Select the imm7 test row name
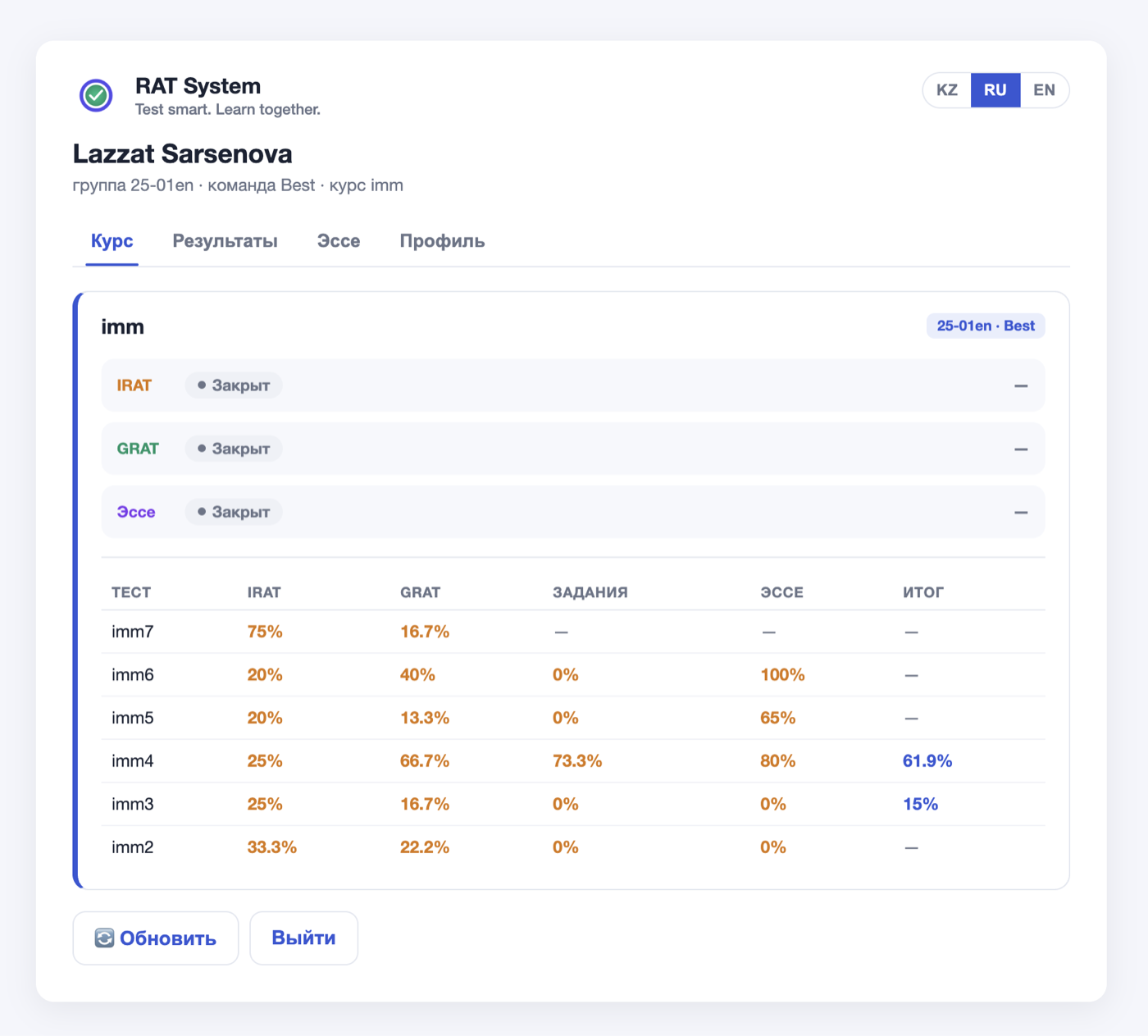The image size is (1148, 1036). 133,632
